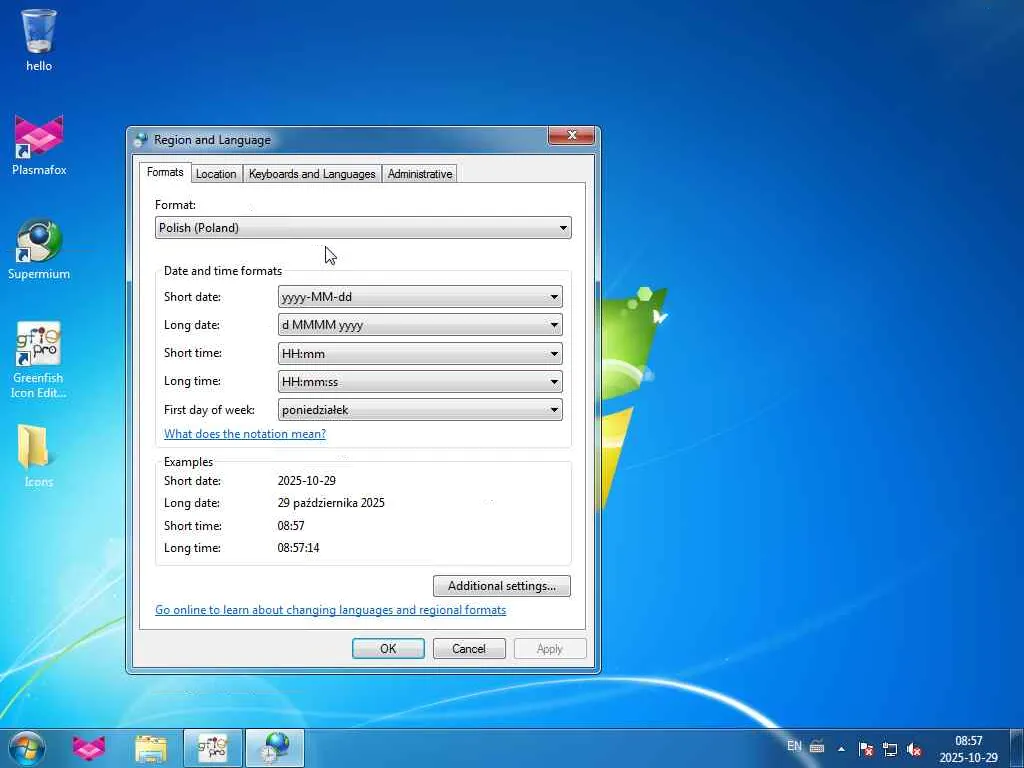The width and height of the screenshot is (1024, 768).
Task: Click the keyboard icon in language bar
Action: [816, 746]
